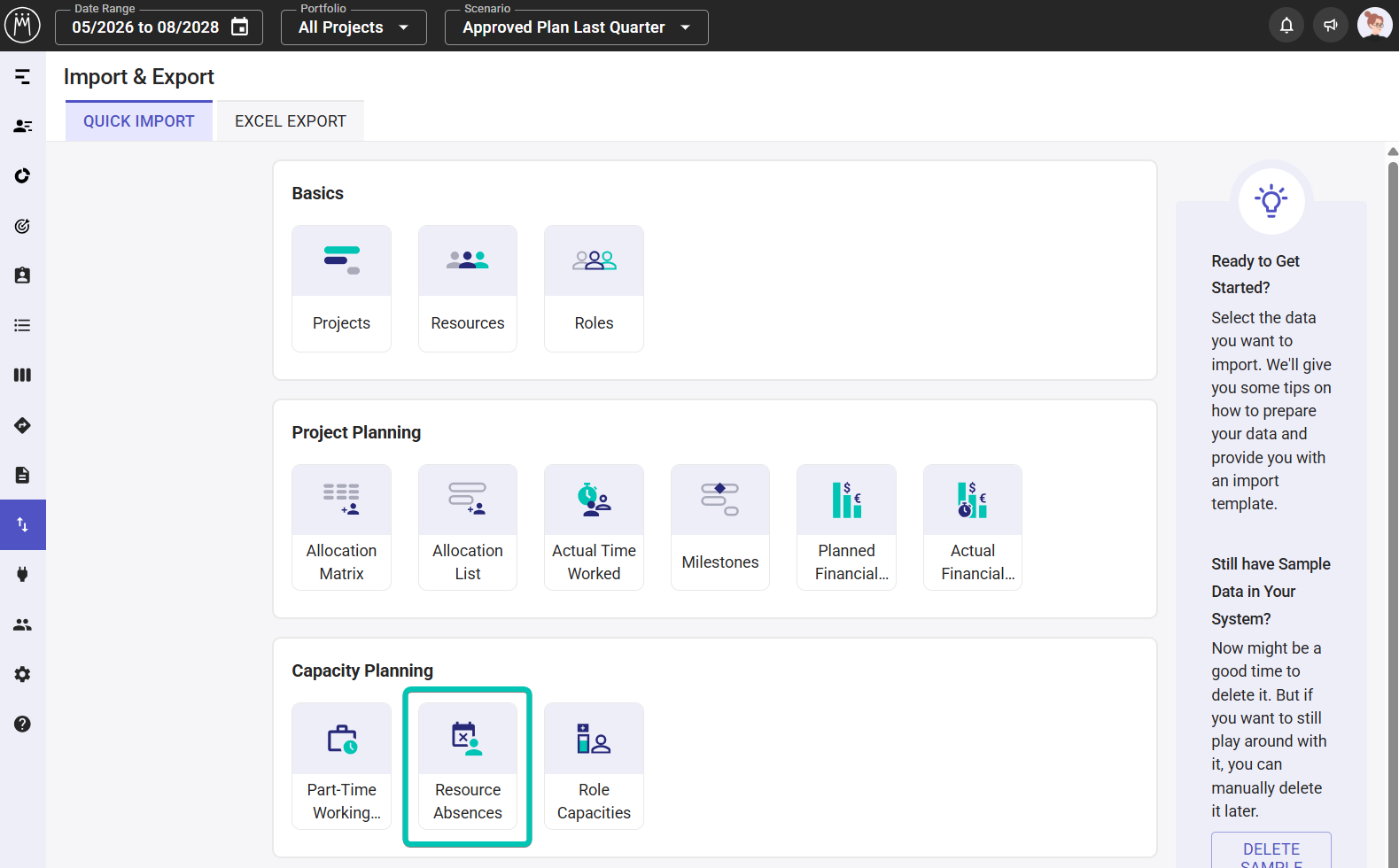This screenshot has width=1399, height=868.
Task: Open the target goals sidebar icon
Action: [x=23, y=226]
